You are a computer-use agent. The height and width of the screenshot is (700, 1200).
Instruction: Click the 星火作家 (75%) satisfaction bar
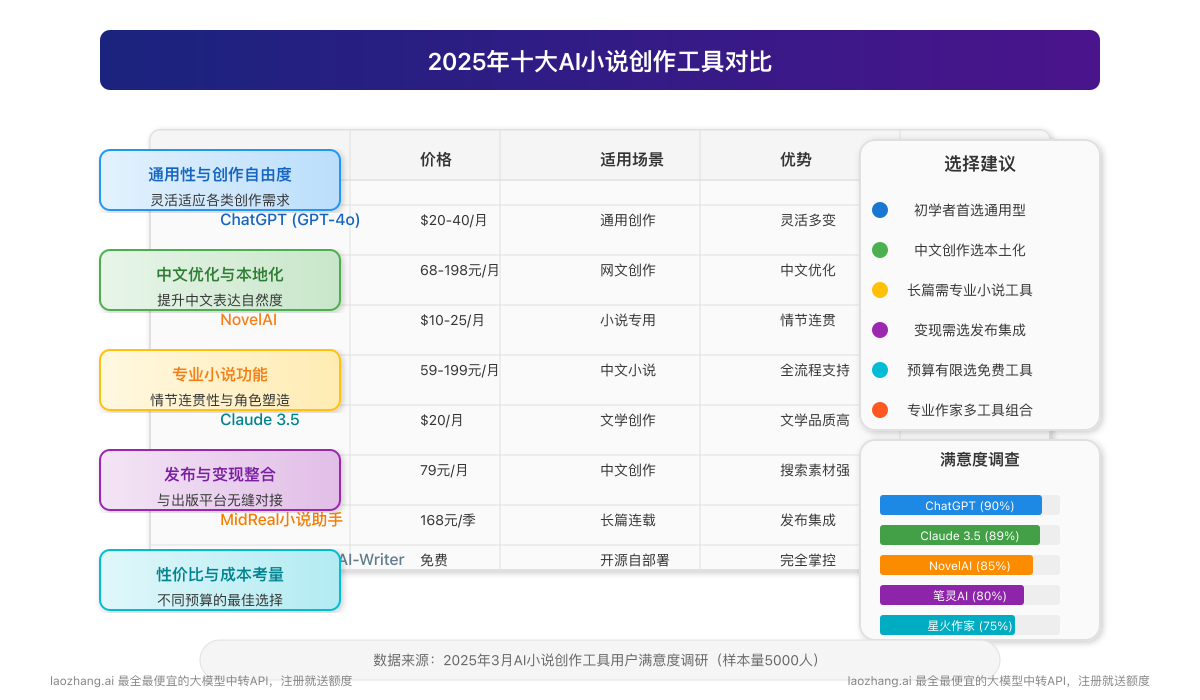(947, 626)
